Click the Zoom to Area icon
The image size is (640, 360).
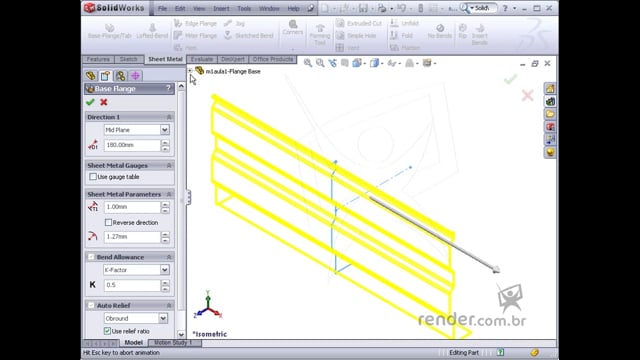tap(320, 63)
